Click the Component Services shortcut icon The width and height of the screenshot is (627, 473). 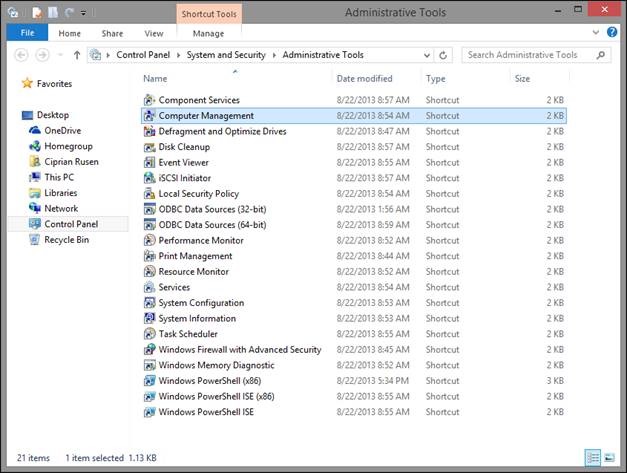click(150, 100)
